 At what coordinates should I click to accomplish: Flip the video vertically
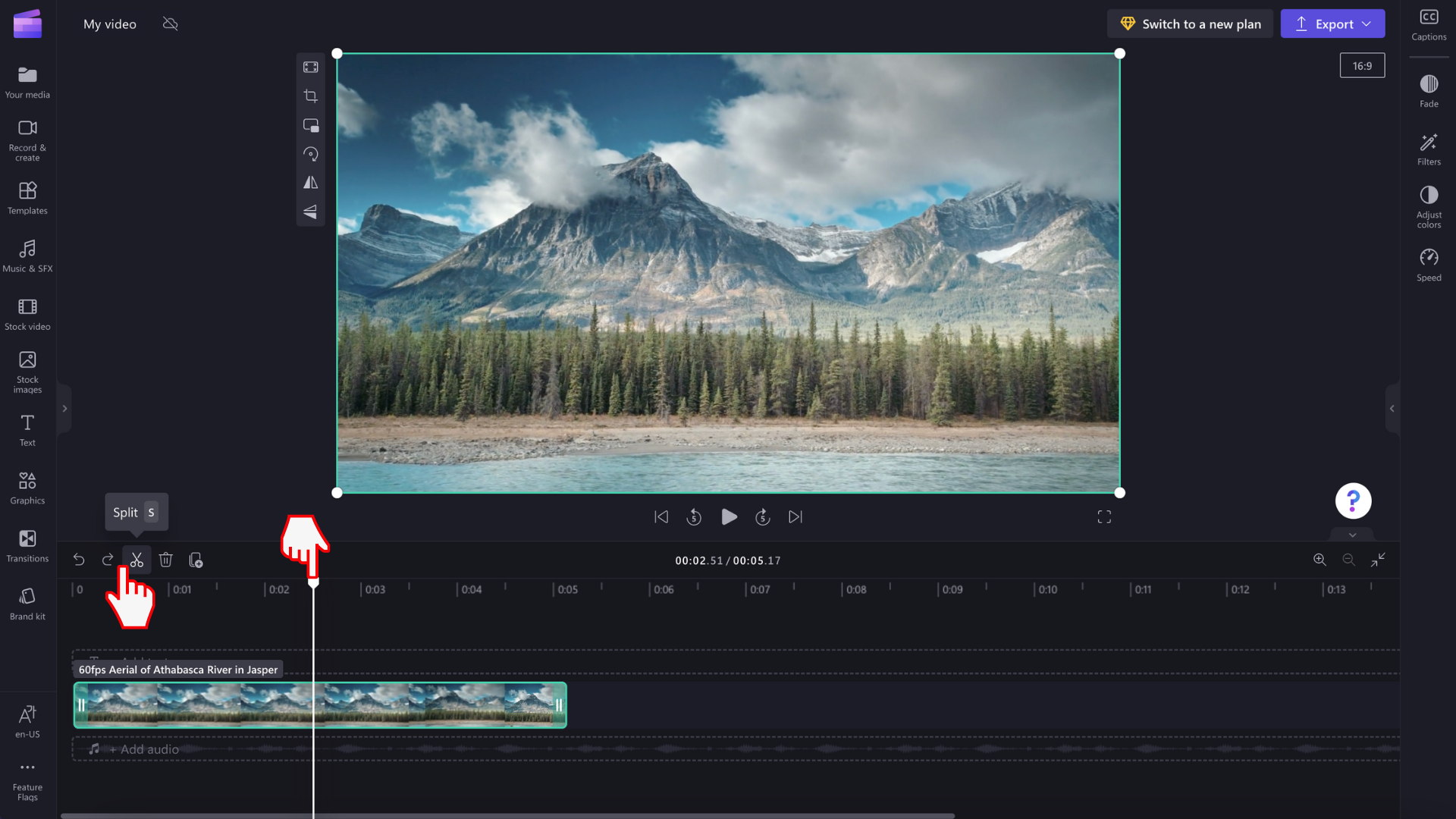tap(311, 212)
